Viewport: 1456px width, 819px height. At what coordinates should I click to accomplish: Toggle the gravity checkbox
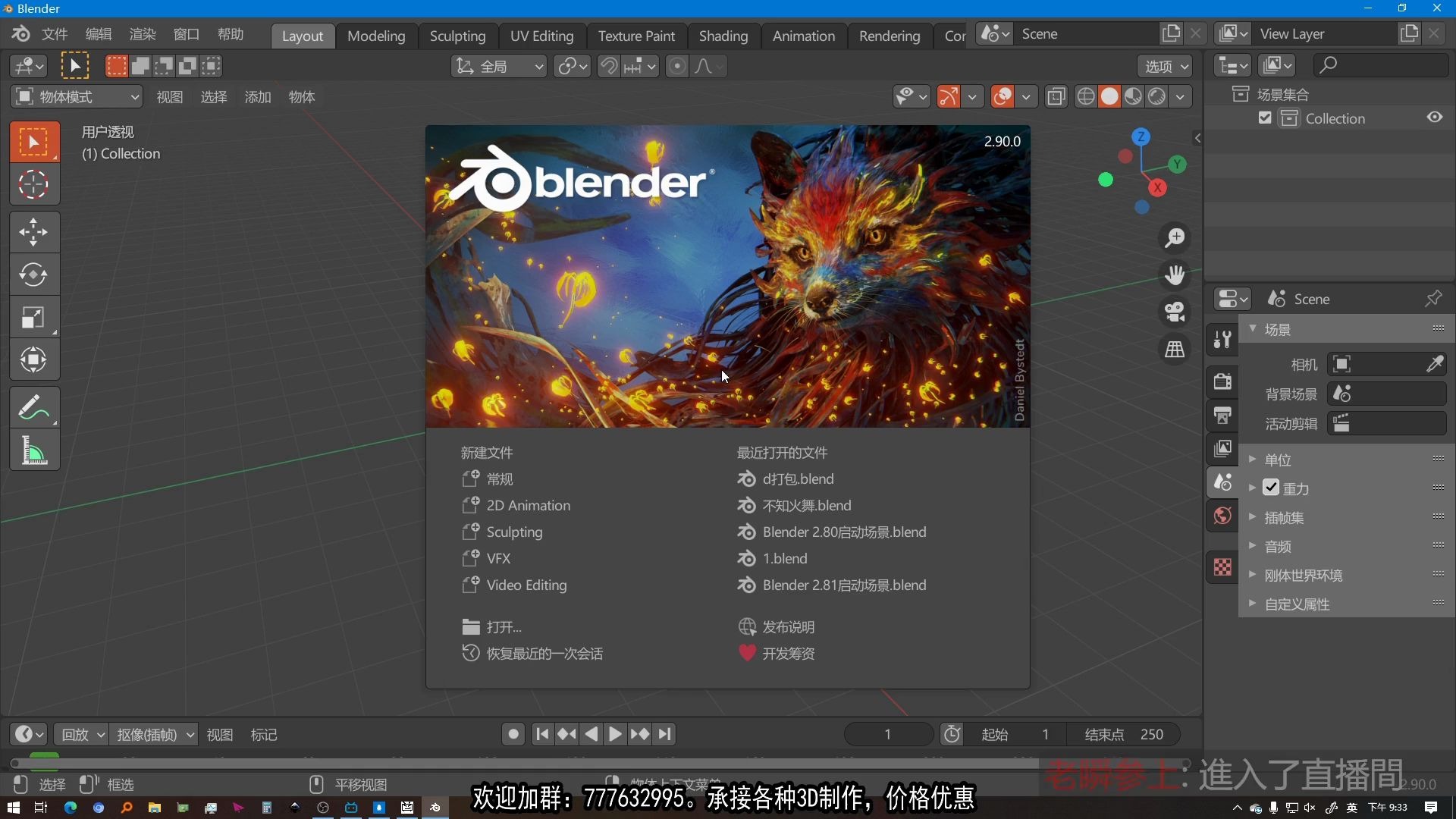pyautogui.click(x=1272, y=488)
